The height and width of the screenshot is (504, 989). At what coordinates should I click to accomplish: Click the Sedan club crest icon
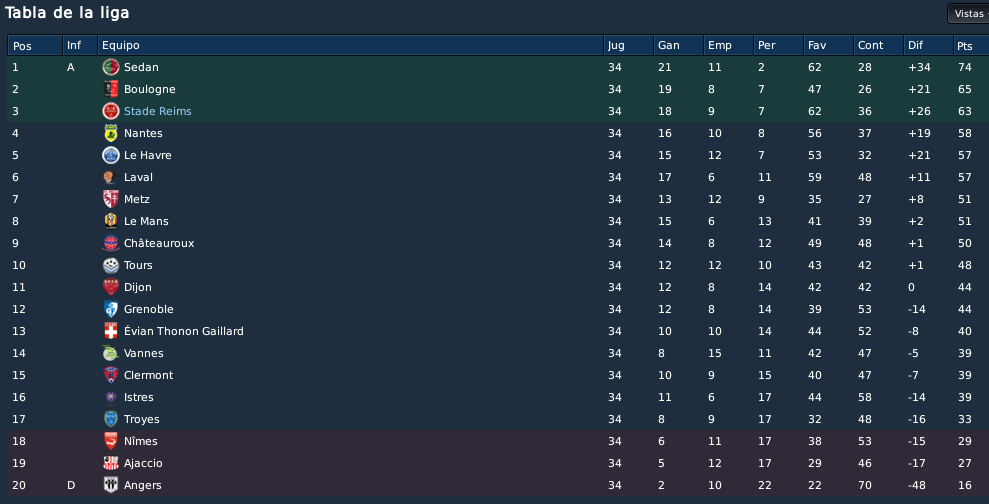point(111,67)
